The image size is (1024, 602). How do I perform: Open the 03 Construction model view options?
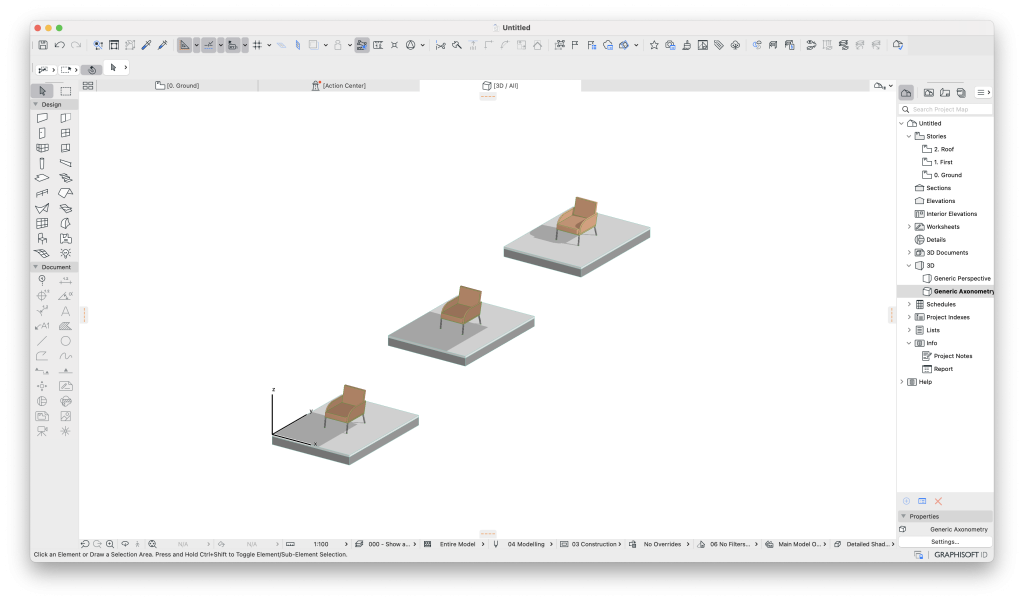point(593,544)
